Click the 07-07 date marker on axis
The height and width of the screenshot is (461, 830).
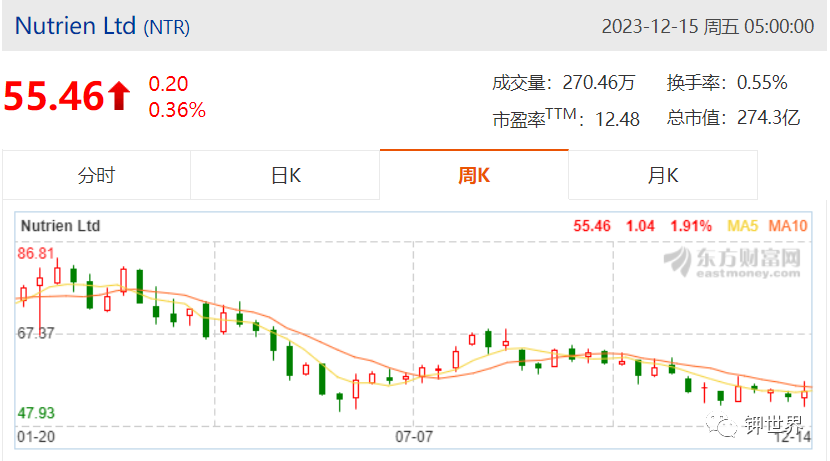(x=414, y=437)
